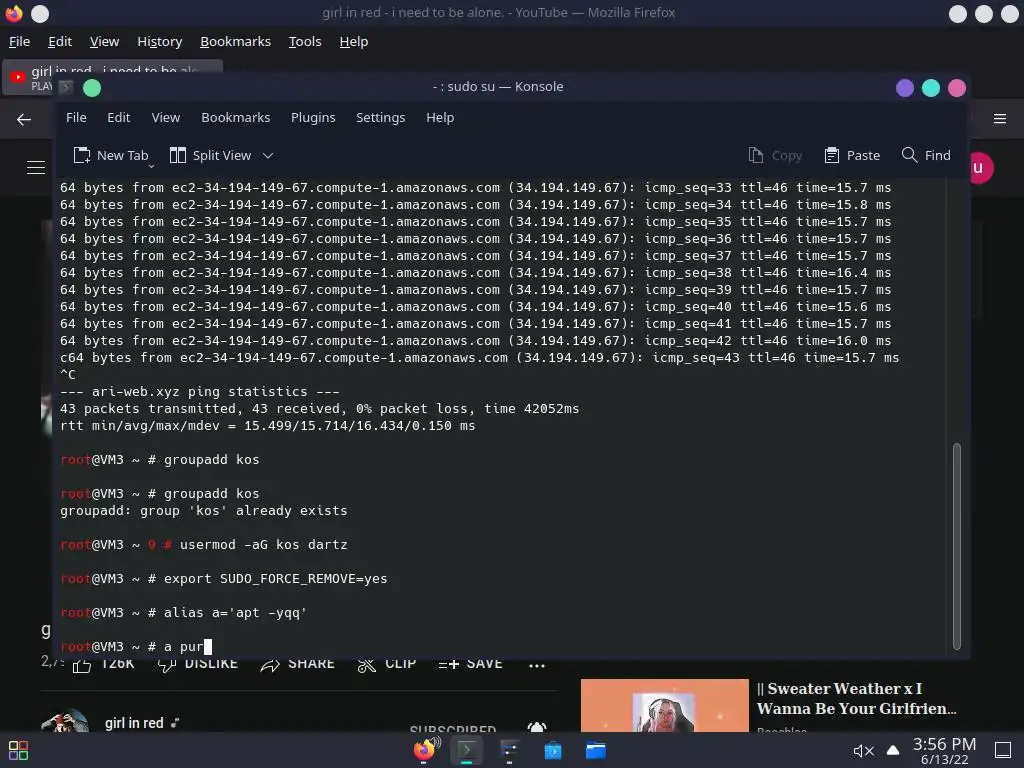Click New Tab button in Konsole
Screen dimensions: 1024x768
(x=111, y=155)
